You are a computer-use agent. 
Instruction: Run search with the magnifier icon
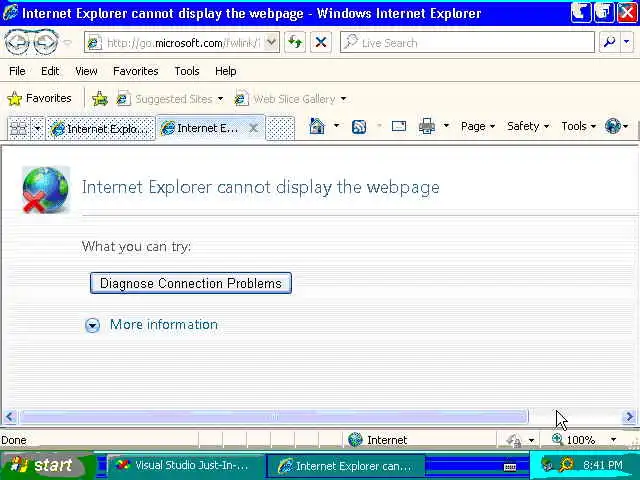tap(609, 42)
